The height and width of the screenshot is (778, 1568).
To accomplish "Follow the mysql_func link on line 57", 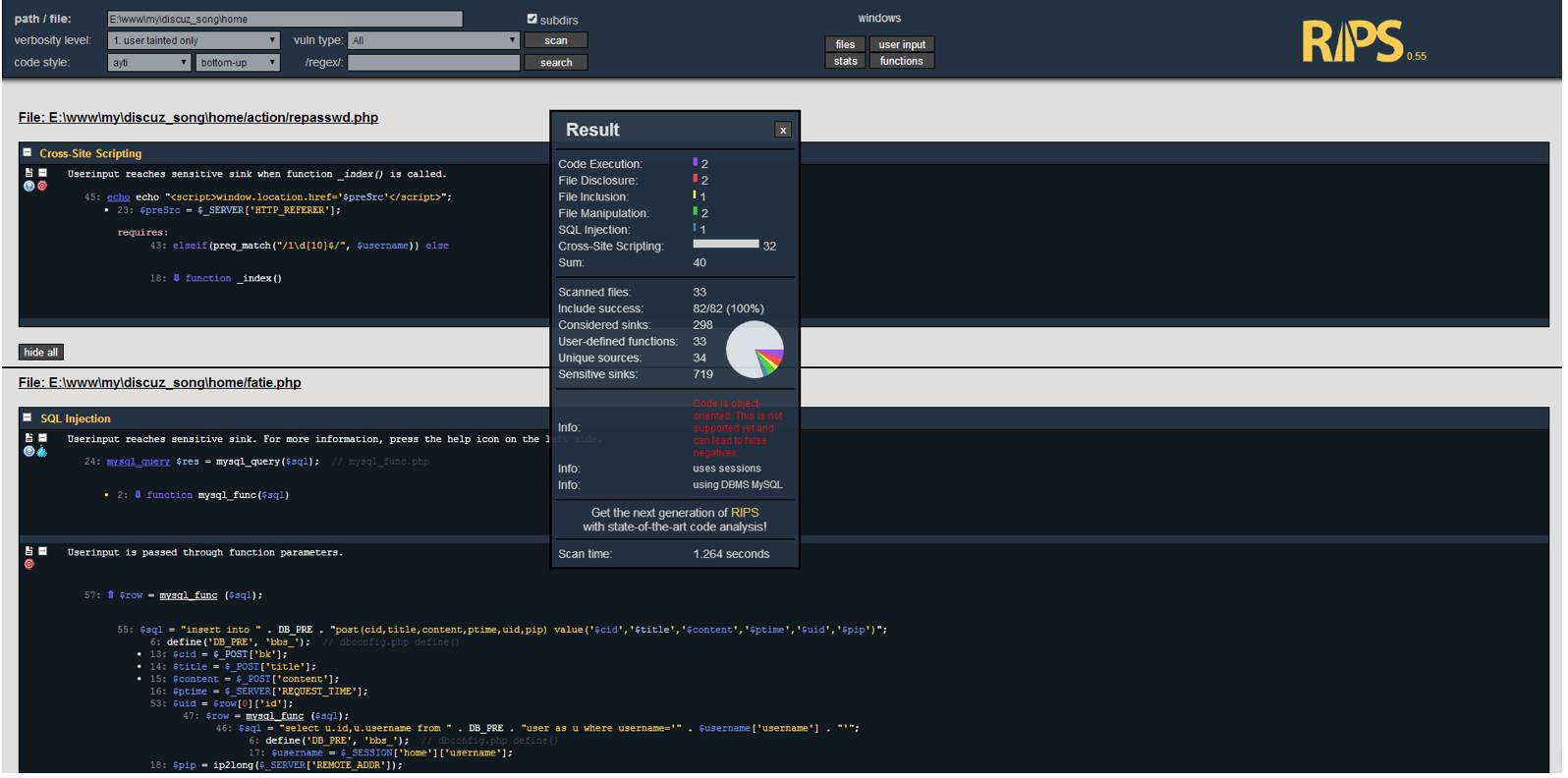I will click(x=189, y=595).
